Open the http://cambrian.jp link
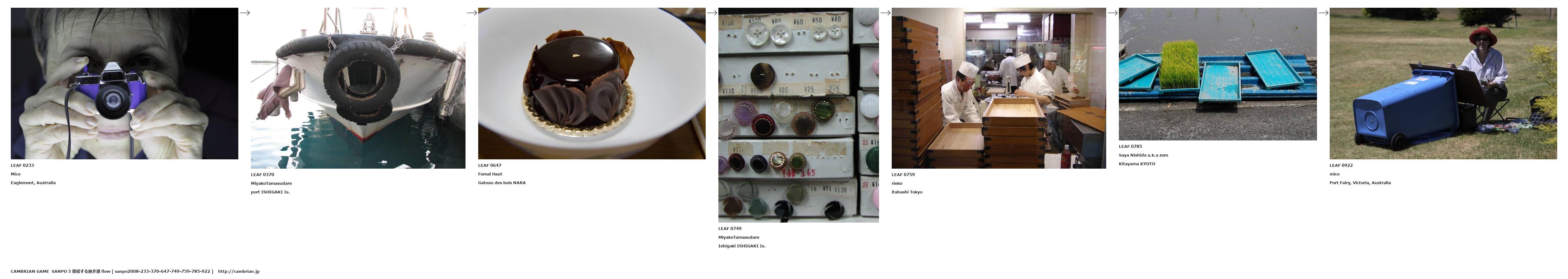The image size is (1568, 279). [239, 272]
